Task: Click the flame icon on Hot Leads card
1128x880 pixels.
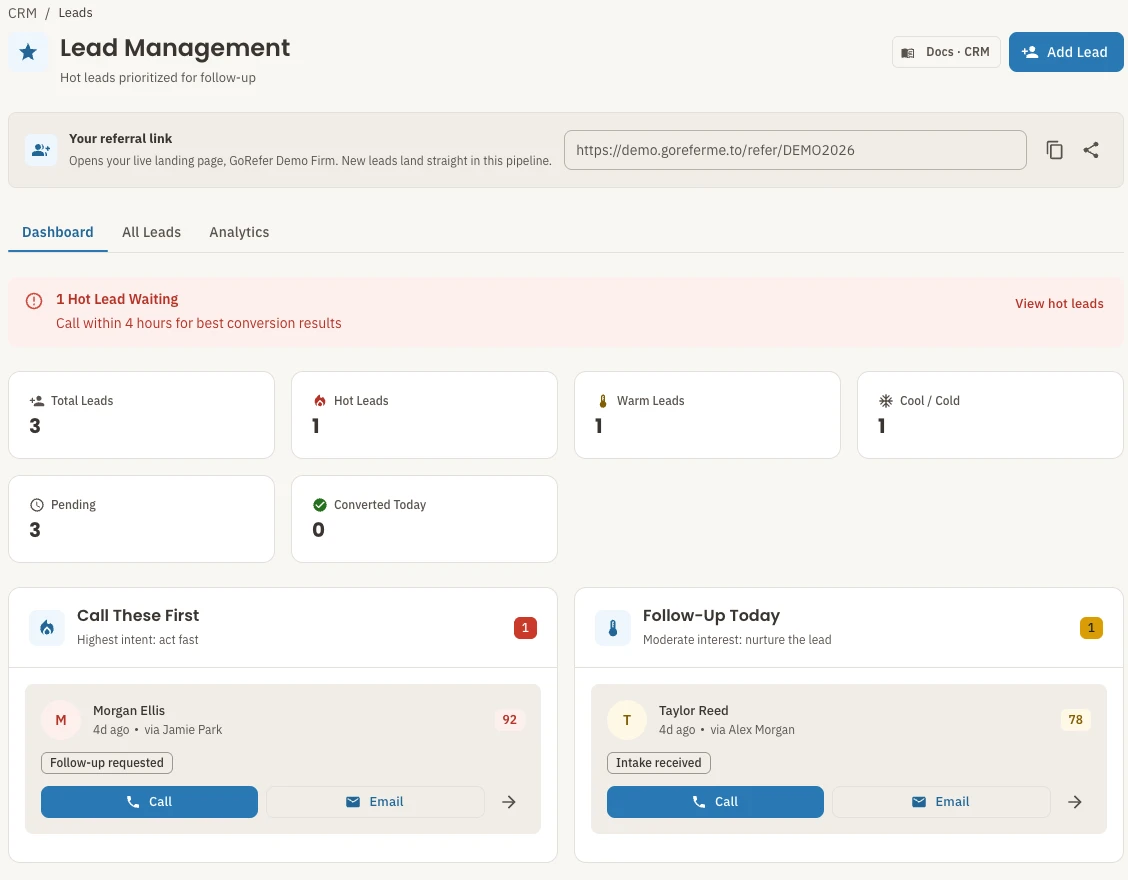Action: (x=319, y=401)
